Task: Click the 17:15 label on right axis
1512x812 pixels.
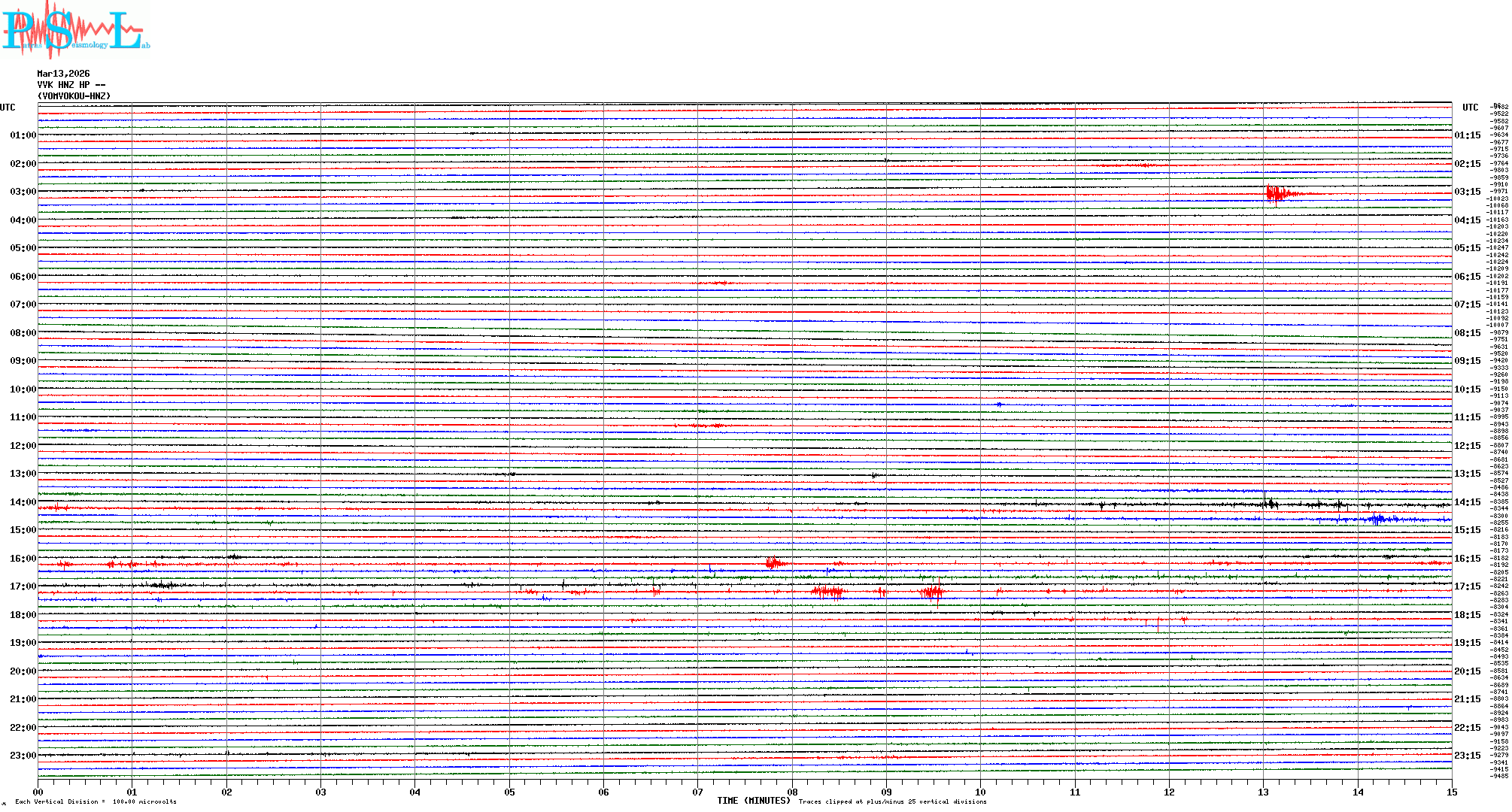Action: coord(1467,586)
